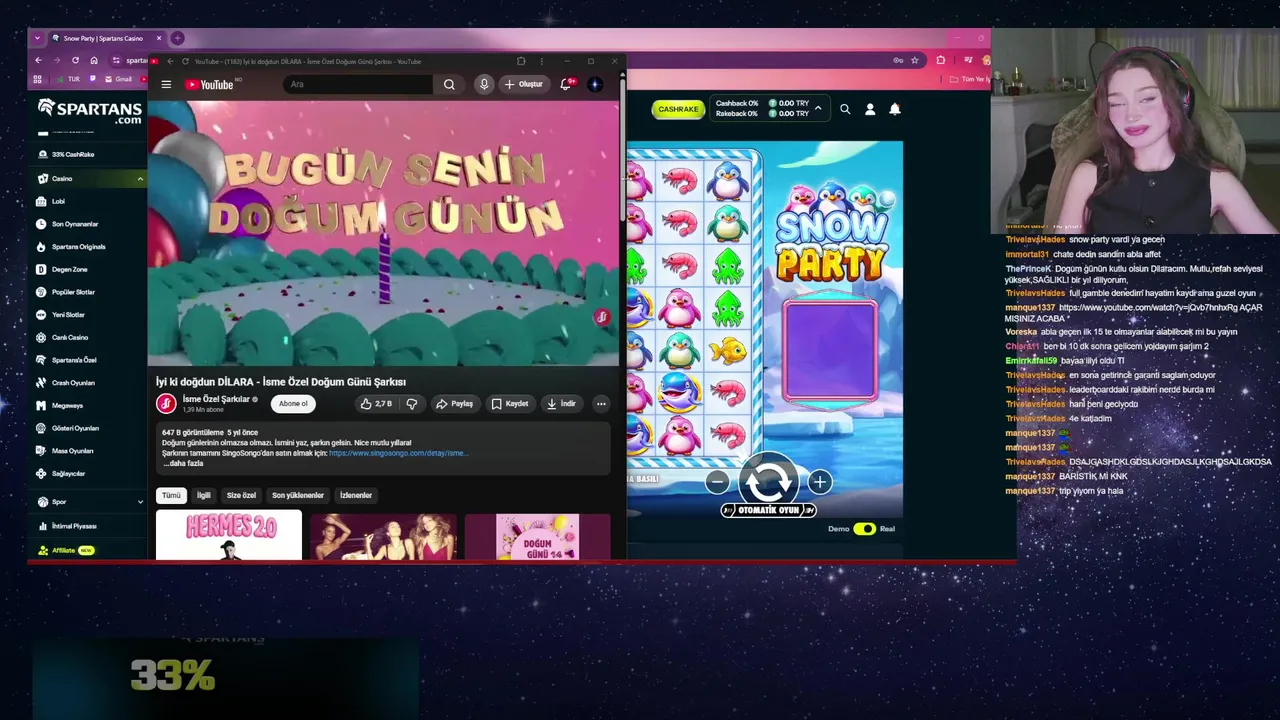
Task: Open Chrome tab search dropdown arrow
Action: point(37,38)
